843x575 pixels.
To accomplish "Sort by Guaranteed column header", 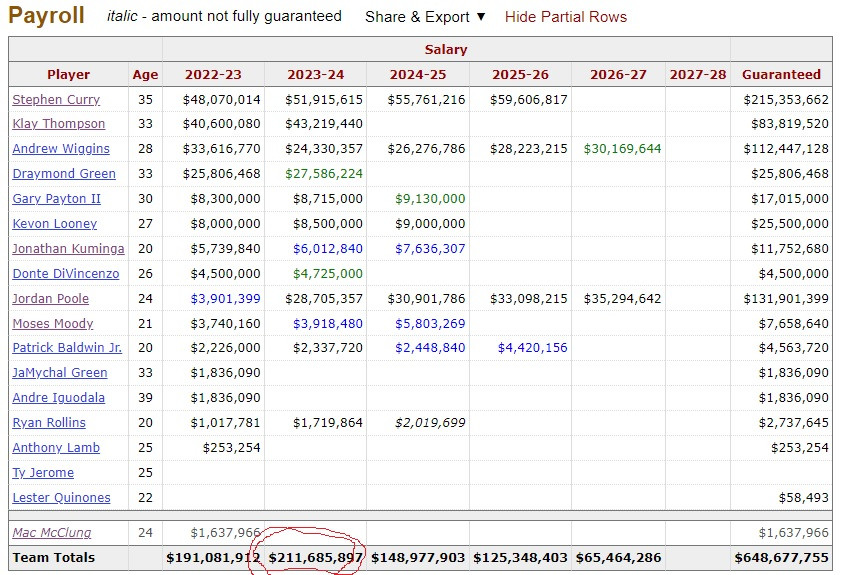I will pyautogui.click(x=781, y=74).
